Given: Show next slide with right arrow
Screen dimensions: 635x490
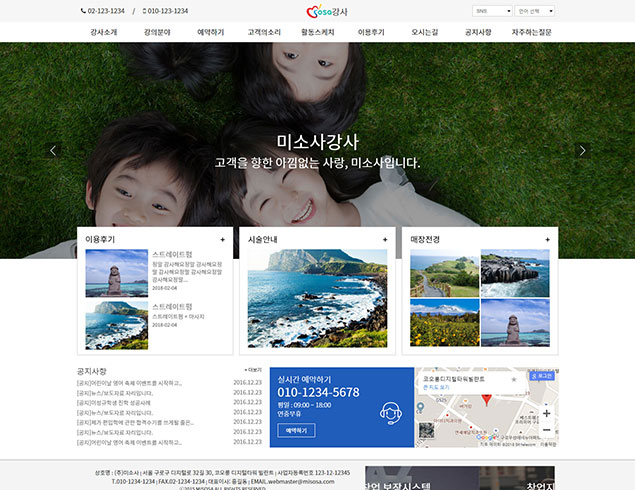Looking at the screenshot, I should tap(582, 151).
